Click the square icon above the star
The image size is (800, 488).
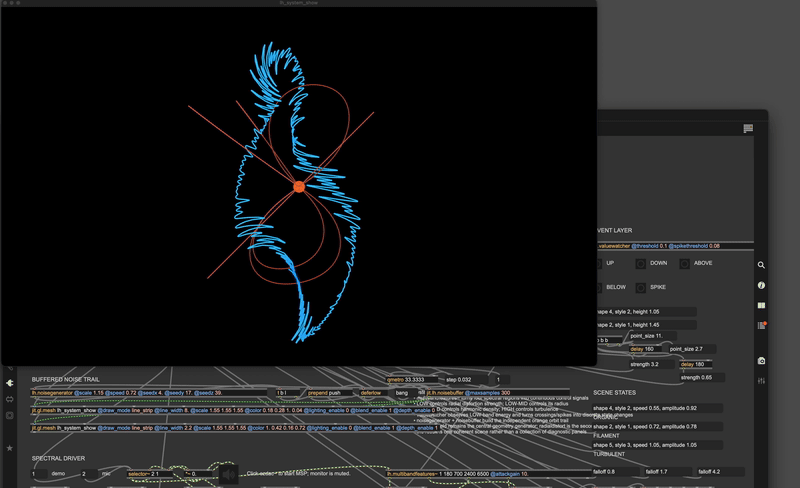tap(9, 416)
